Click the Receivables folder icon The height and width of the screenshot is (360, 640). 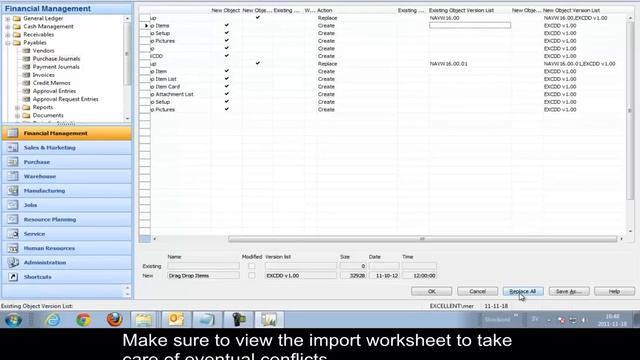click(17, 35)
